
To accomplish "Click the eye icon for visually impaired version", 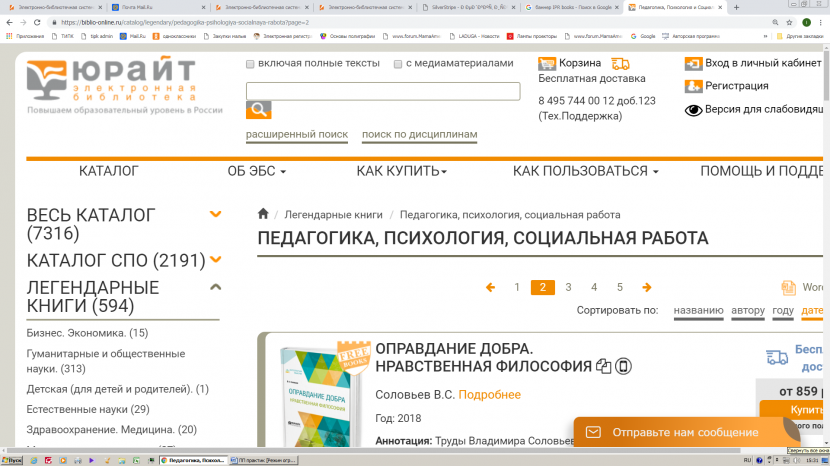I will tap(693, 110).
